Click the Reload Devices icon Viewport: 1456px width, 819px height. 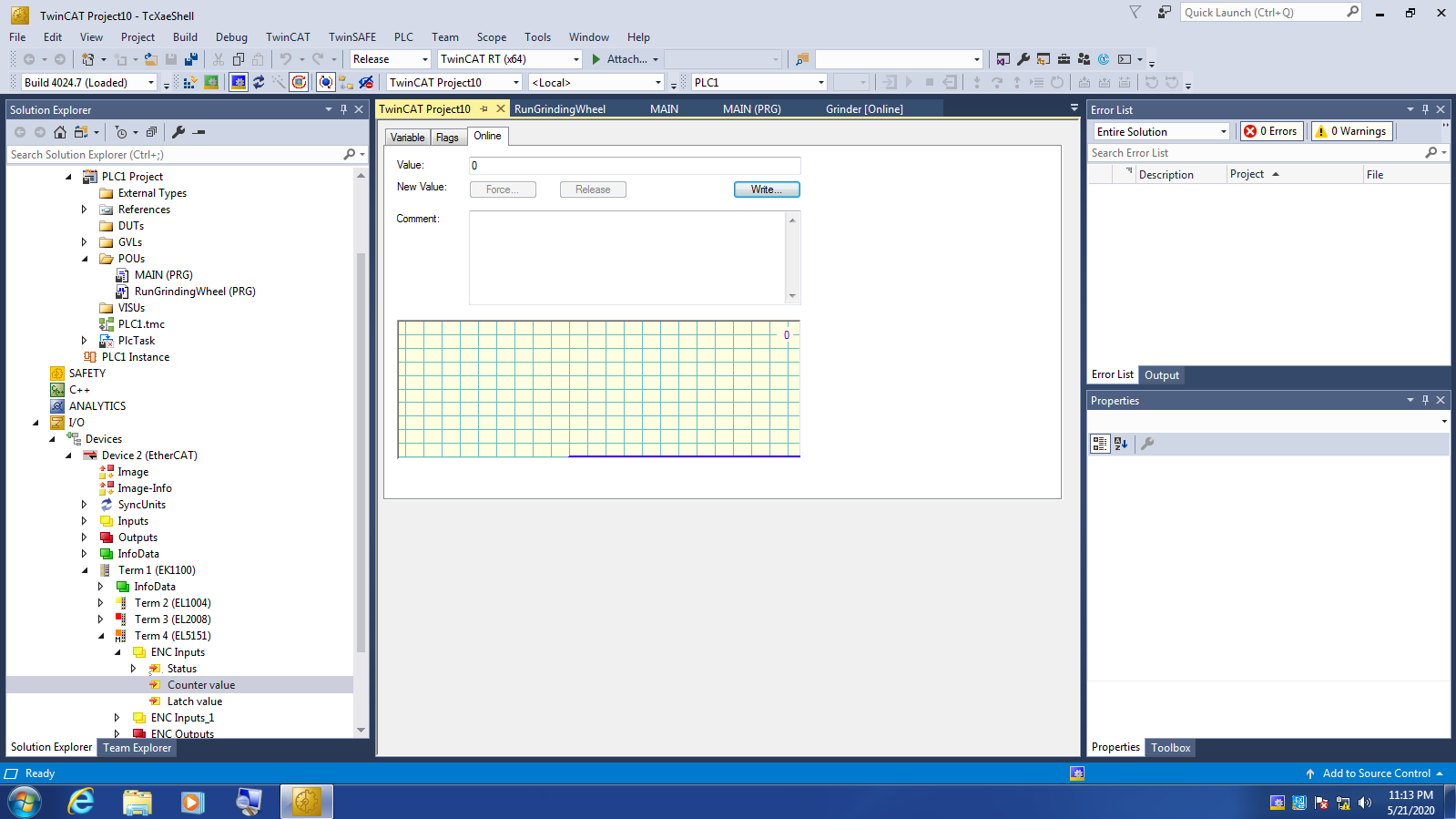259,82
